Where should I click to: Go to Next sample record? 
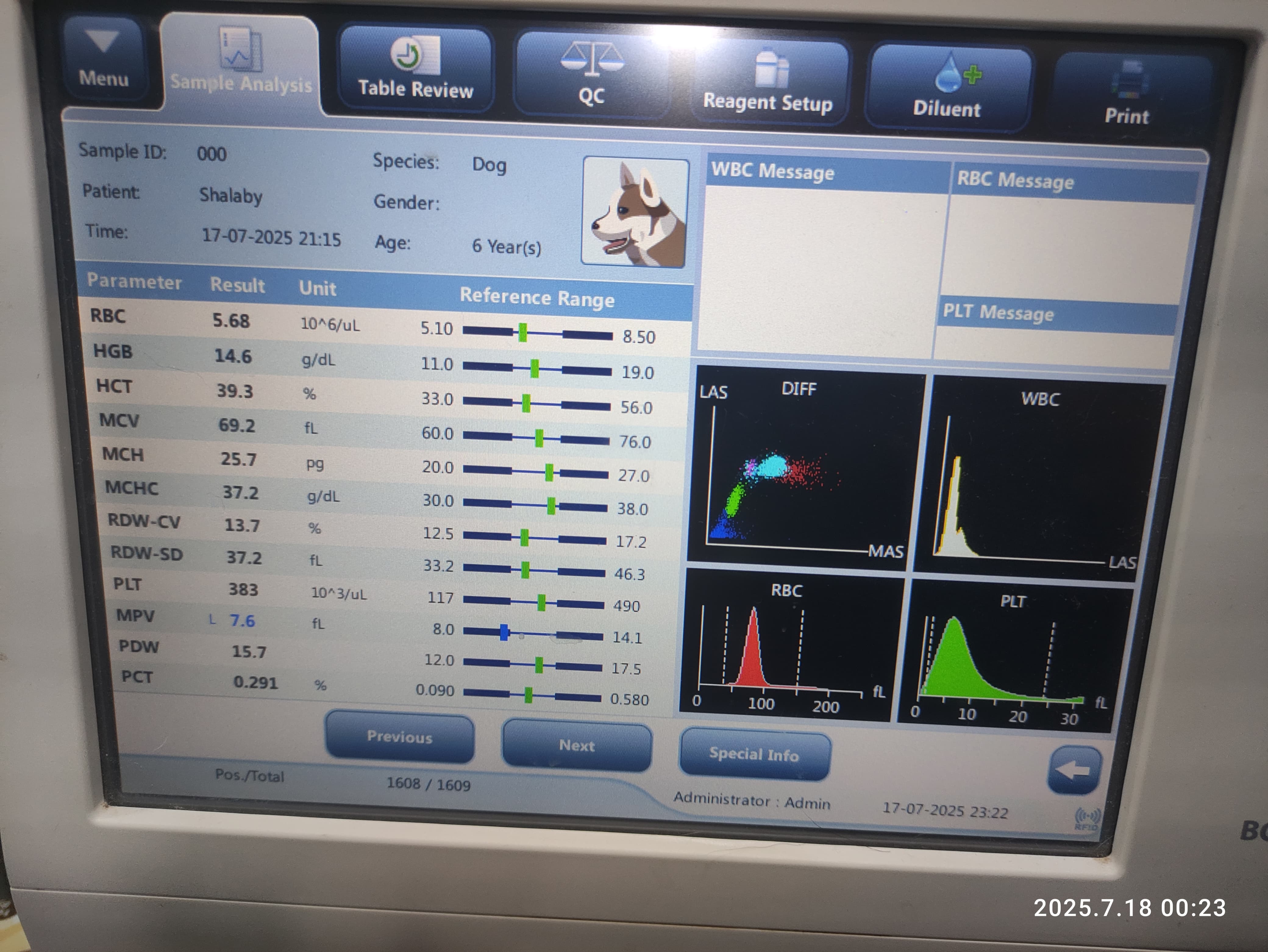[577, 746]
